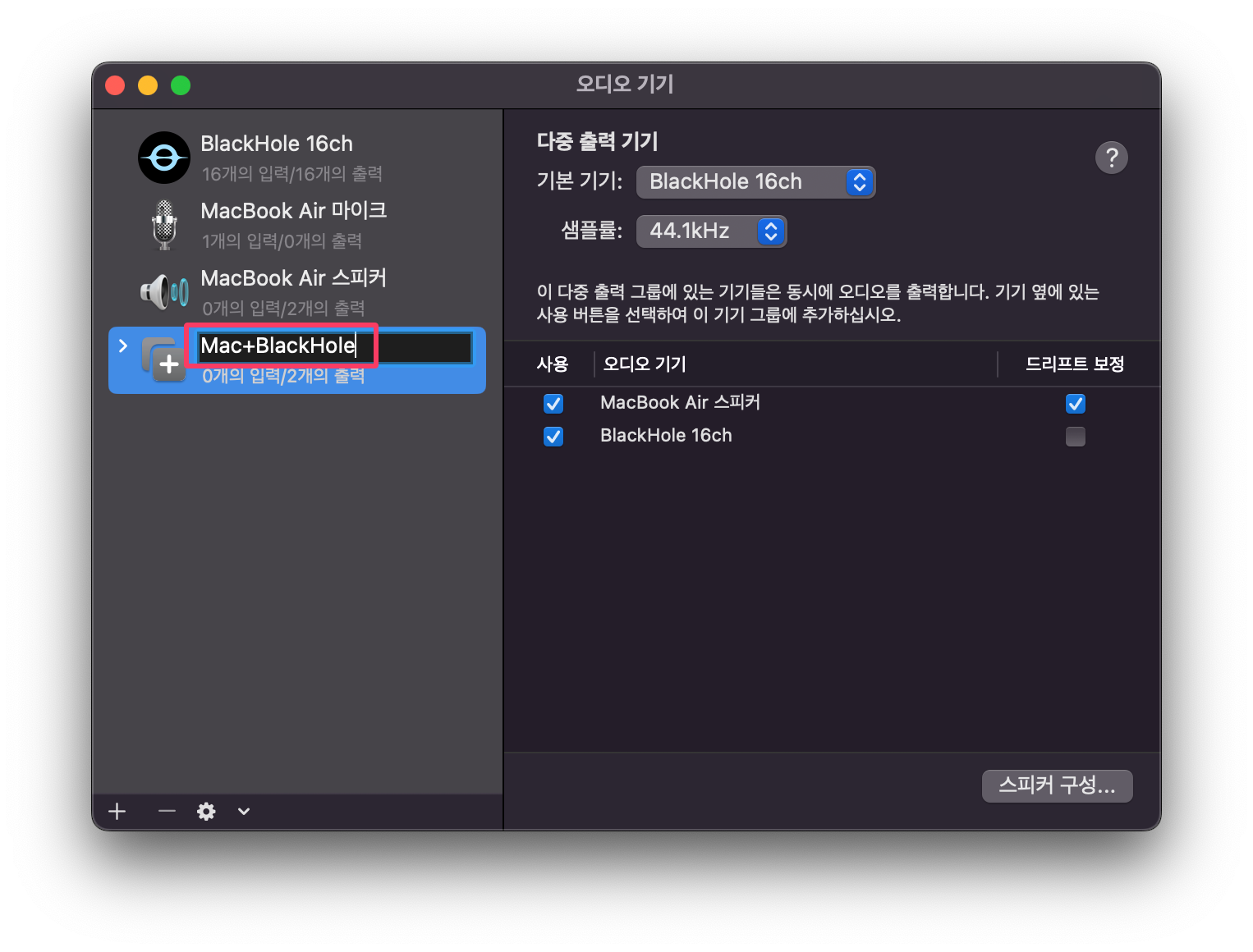The image size is (1253, 952).
Task: Open the gear settings menu
Action: point(206,812)
